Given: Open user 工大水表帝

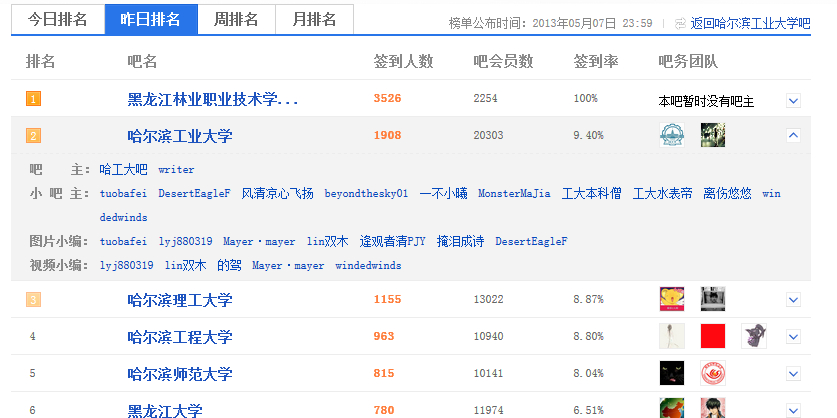Looking at the screenshot, I should 662,194.
